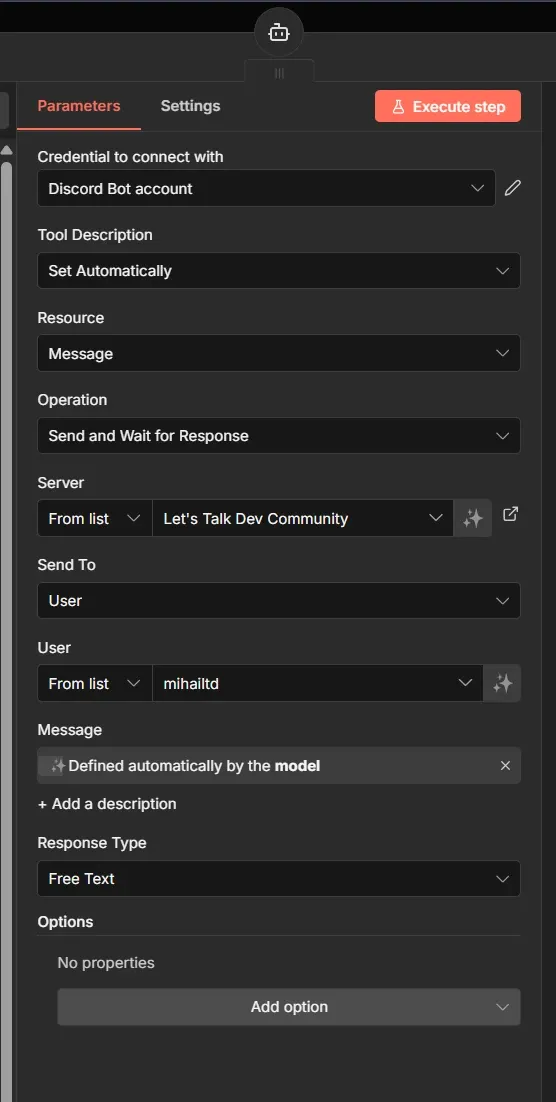Click Add option button

pyautogui.click(x=289, y=1007)
